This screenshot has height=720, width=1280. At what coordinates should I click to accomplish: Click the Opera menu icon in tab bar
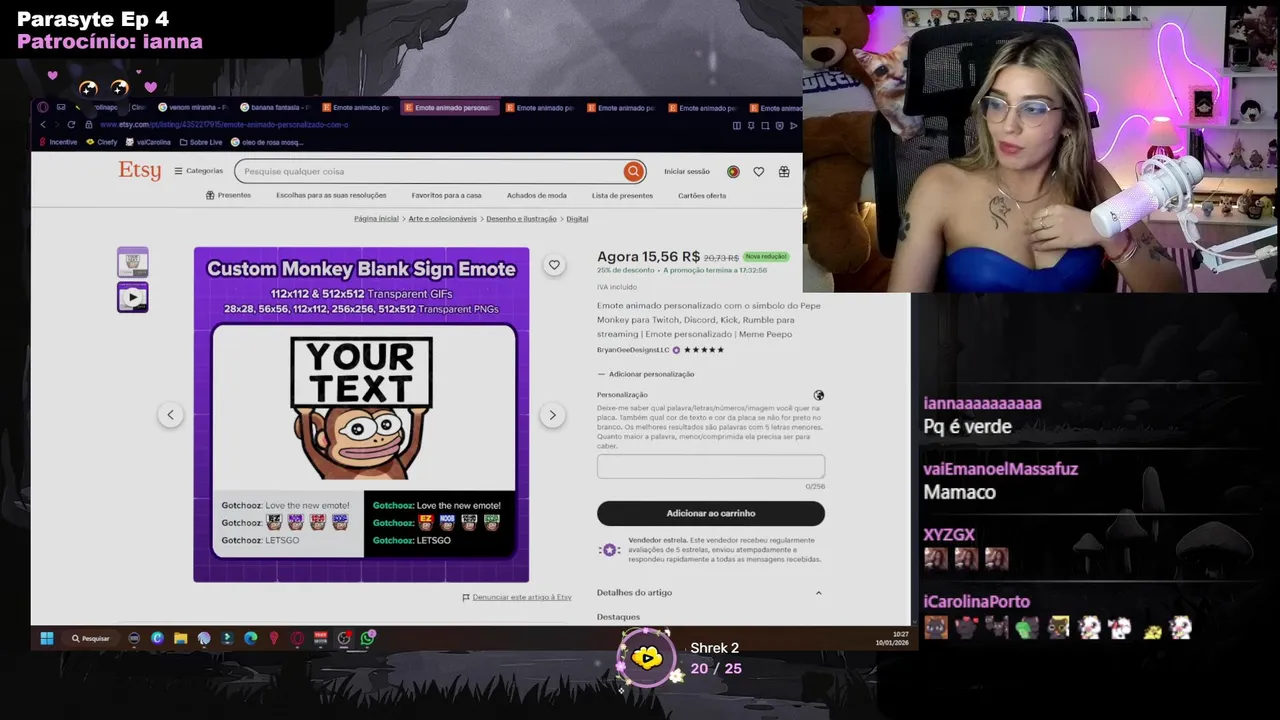pyautogui.click(x=43, y=107)
